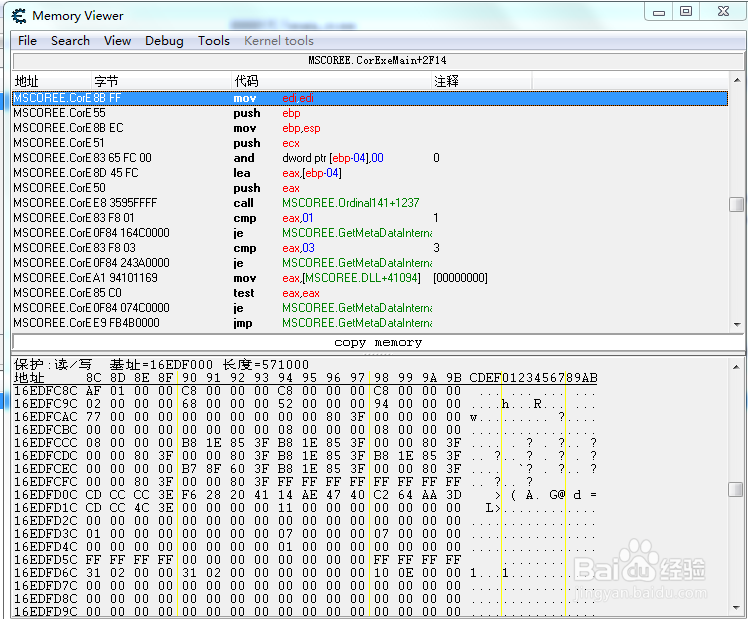Click byte 11 in row 16EDFD1C
The image size is (748, 619).
pos(285,508)
